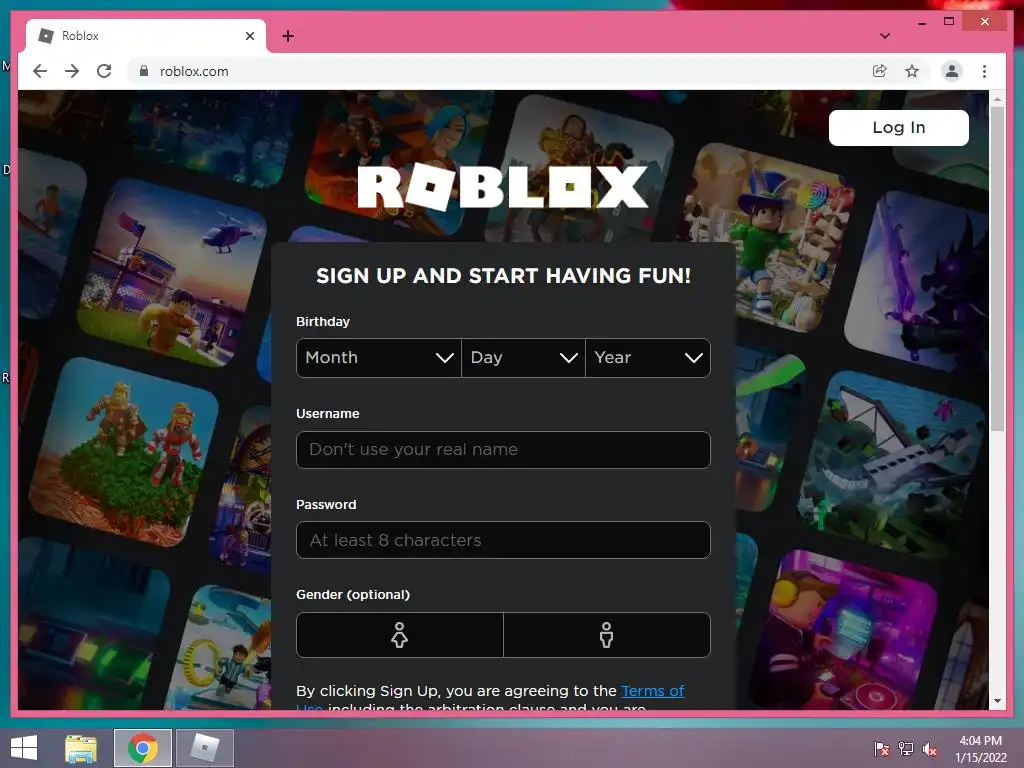Click the Chrome taskbar icon
Image resolution: width=1024 pixels, height=768 pixels.
click(142, 748)
